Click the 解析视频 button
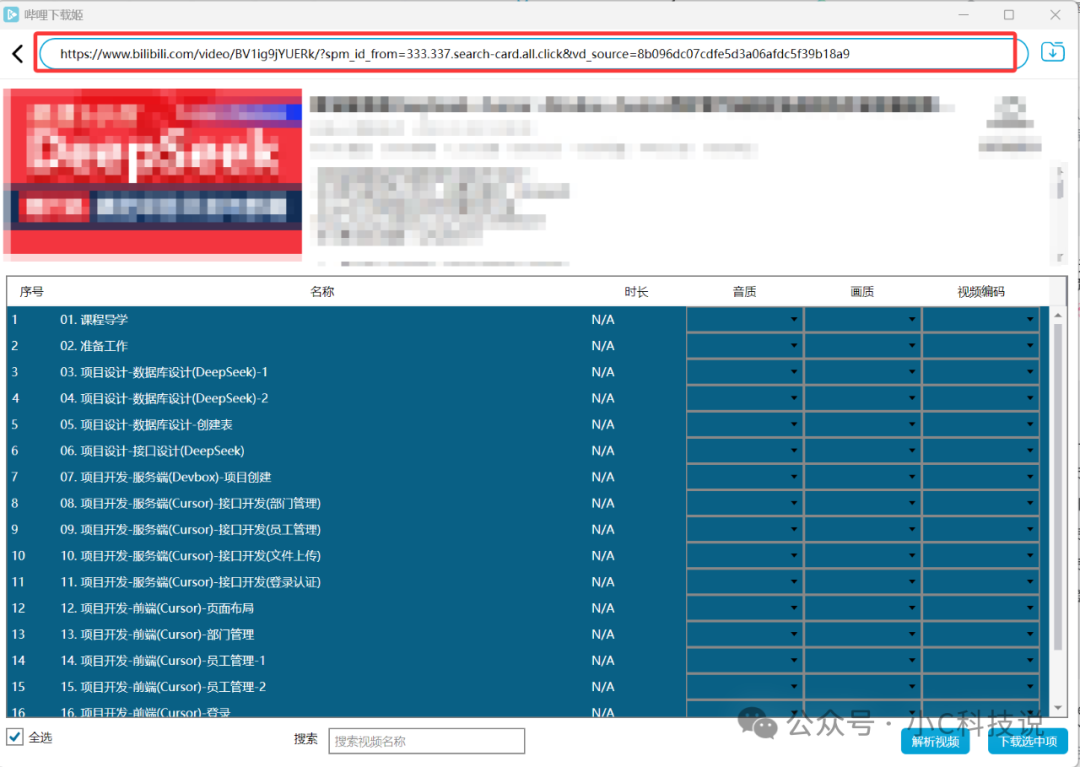Image resolution: width=1080 pixels, height=767 pixels. pos(935,741)
